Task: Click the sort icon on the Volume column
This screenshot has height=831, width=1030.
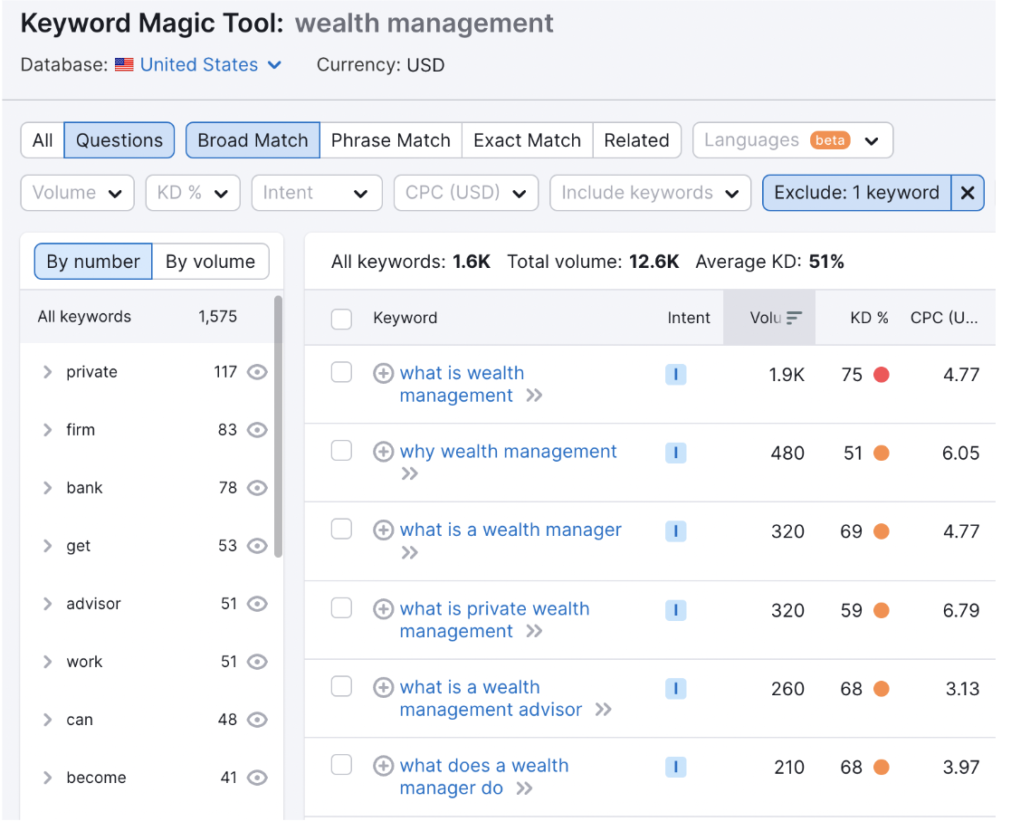Action: tap(796, 317)
